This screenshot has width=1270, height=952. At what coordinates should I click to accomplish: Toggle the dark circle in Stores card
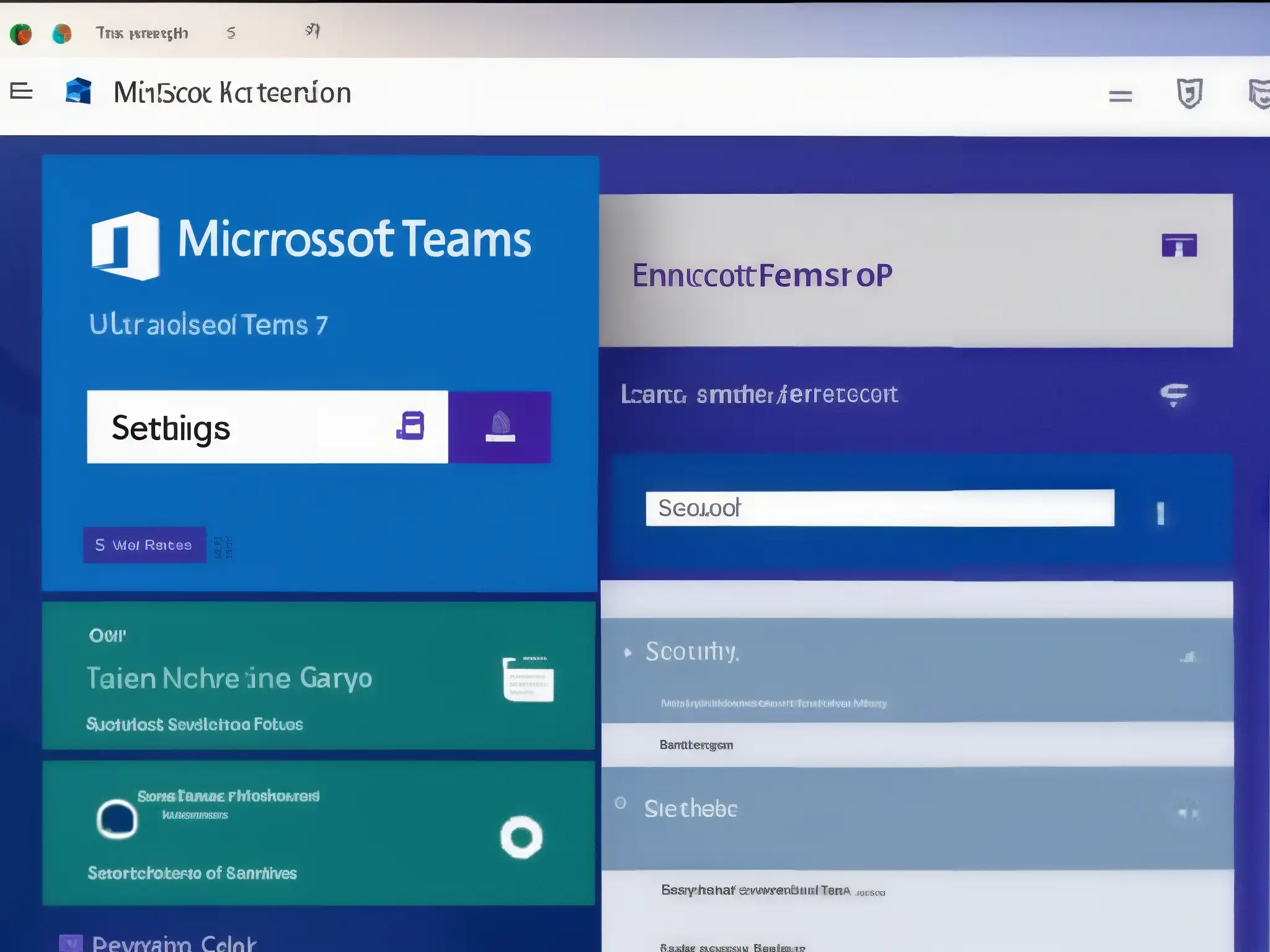[x=117, y=819]
